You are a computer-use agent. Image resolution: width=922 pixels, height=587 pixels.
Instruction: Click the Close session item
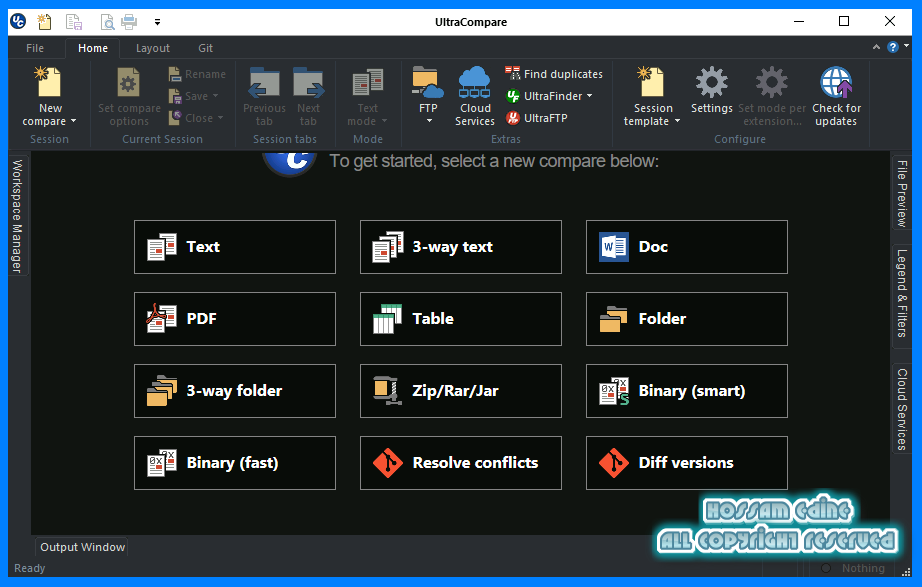pyautogui.click(x=196, y=118)
